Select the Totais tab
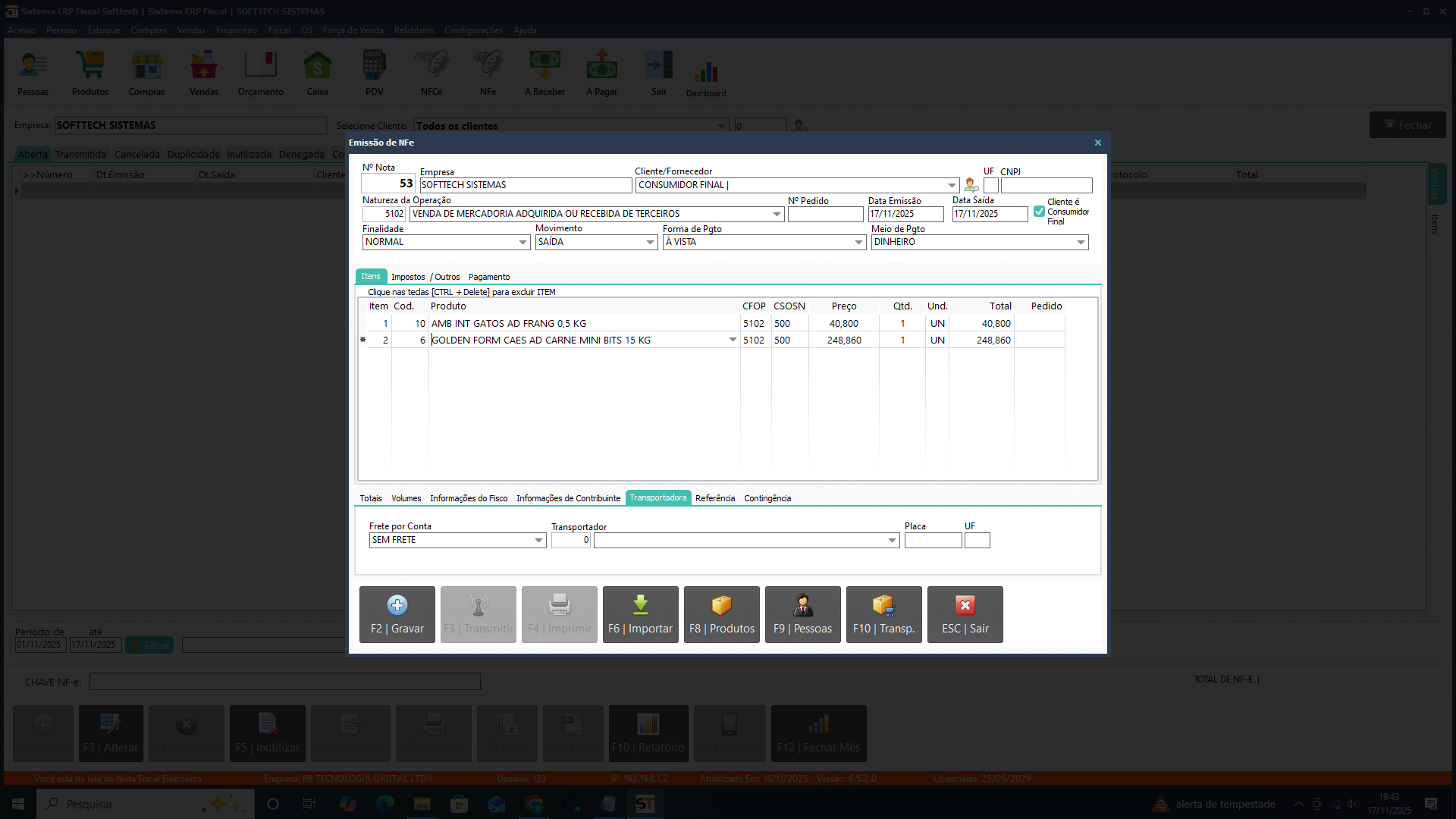1456x819 pixels. click(x=371, y=498)
